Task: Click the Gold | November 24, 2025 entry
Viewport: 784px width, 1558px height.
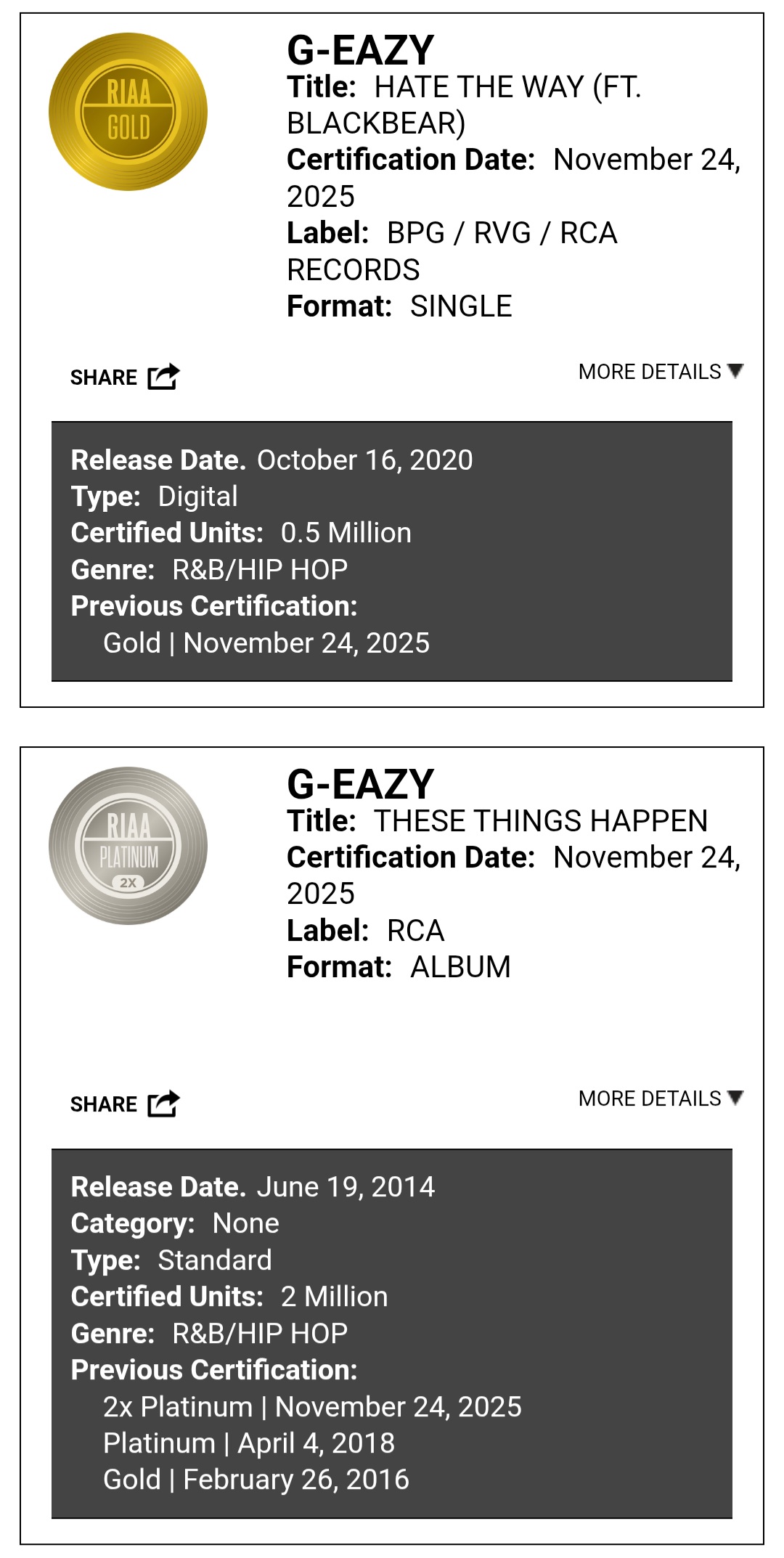Action: 266,643
